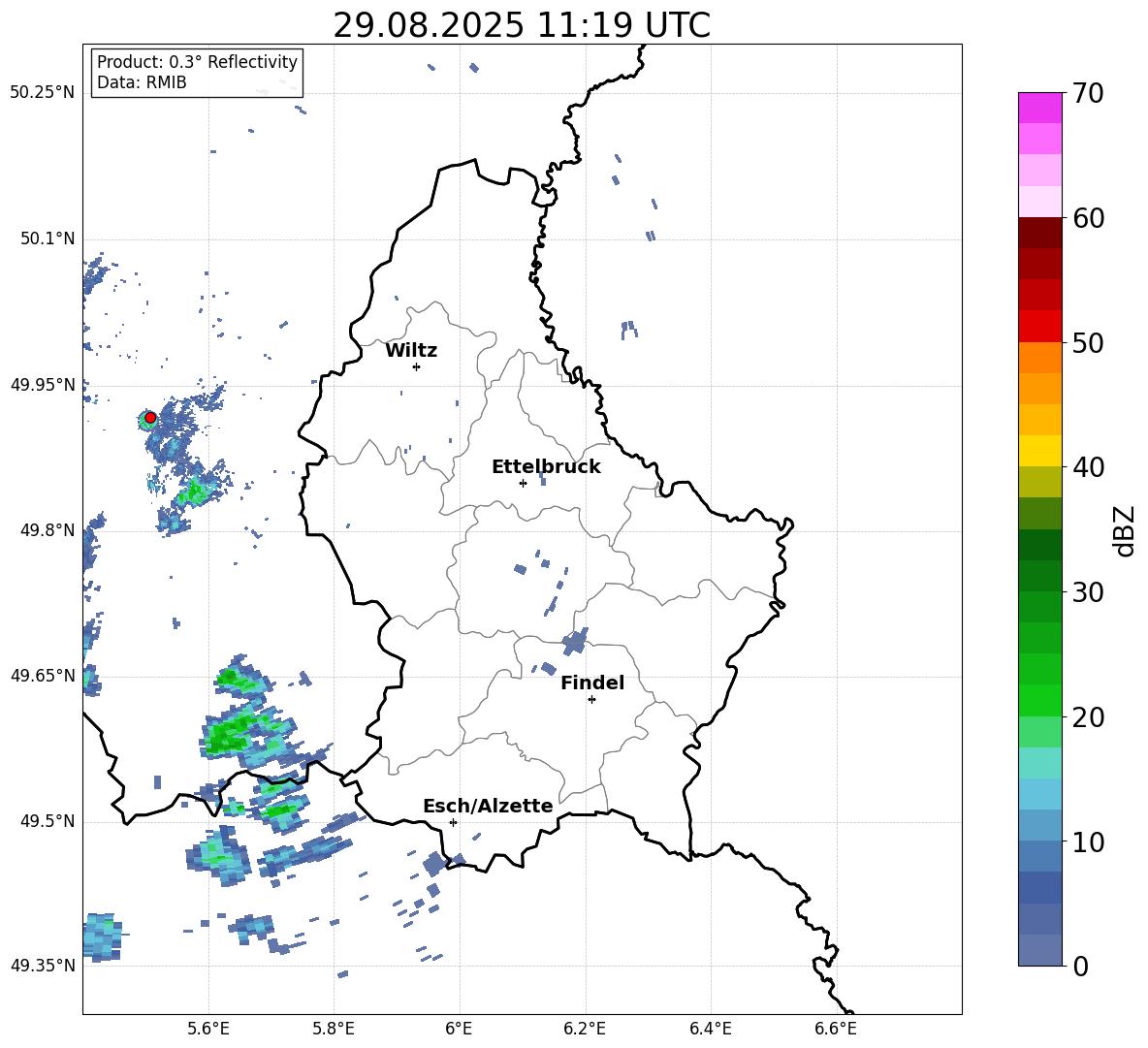Click the dark maroon colorbar swatch below 60
Image resolution: width=1148 pixels, height=1048 pixels.
1039,233
